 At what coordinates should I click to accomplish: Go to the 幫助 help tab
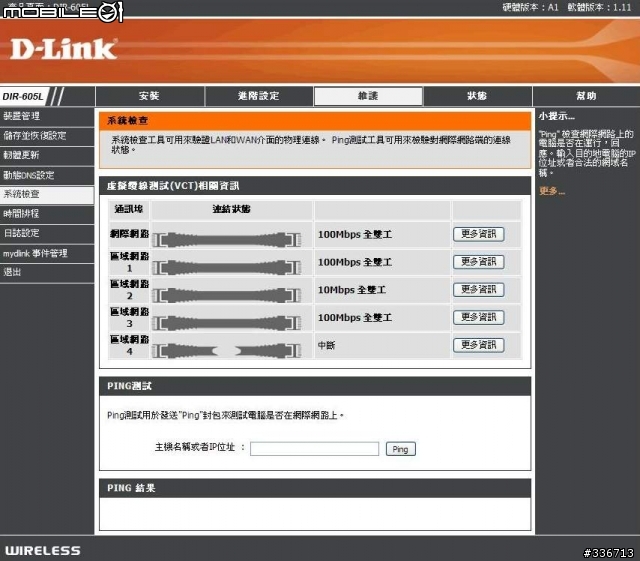pos(586,96)
